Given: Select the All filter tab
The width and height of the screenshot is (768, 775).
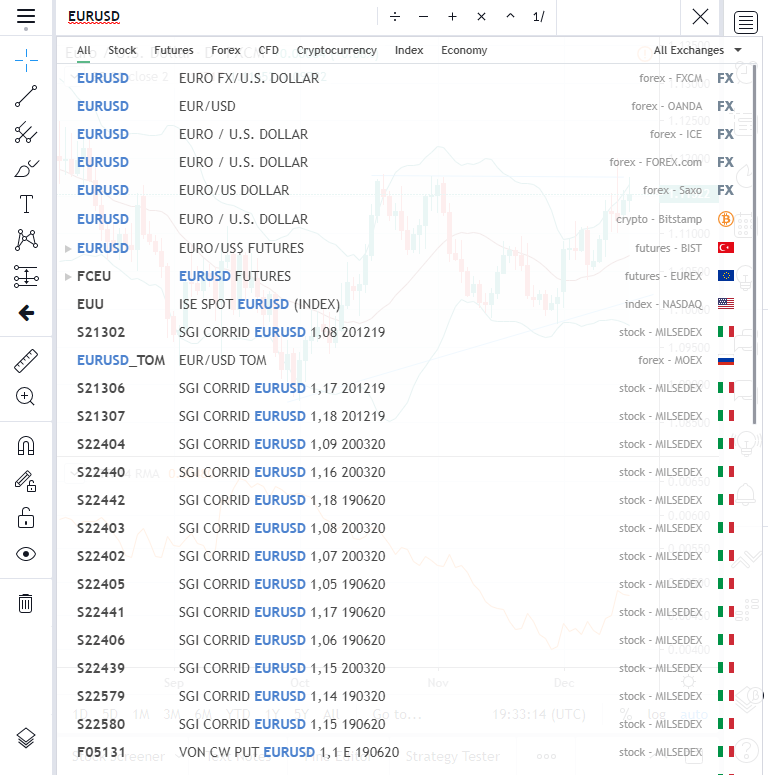Looking at the screenshot, I should tap(84, 50).
